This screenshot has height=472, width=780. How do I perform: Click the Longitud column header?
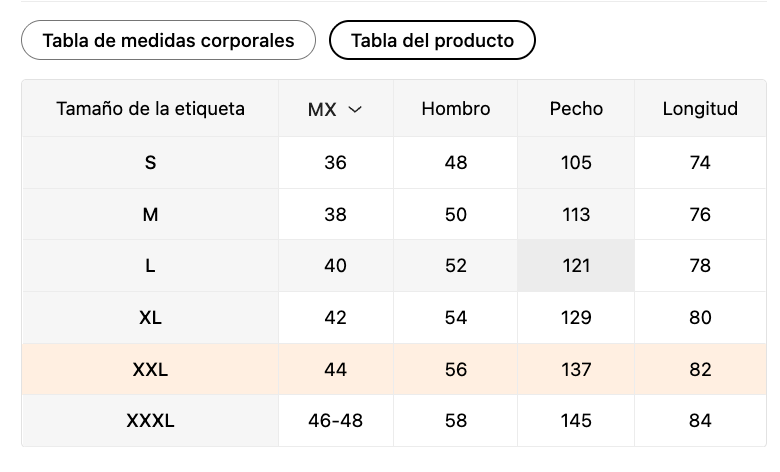(700, 109)
